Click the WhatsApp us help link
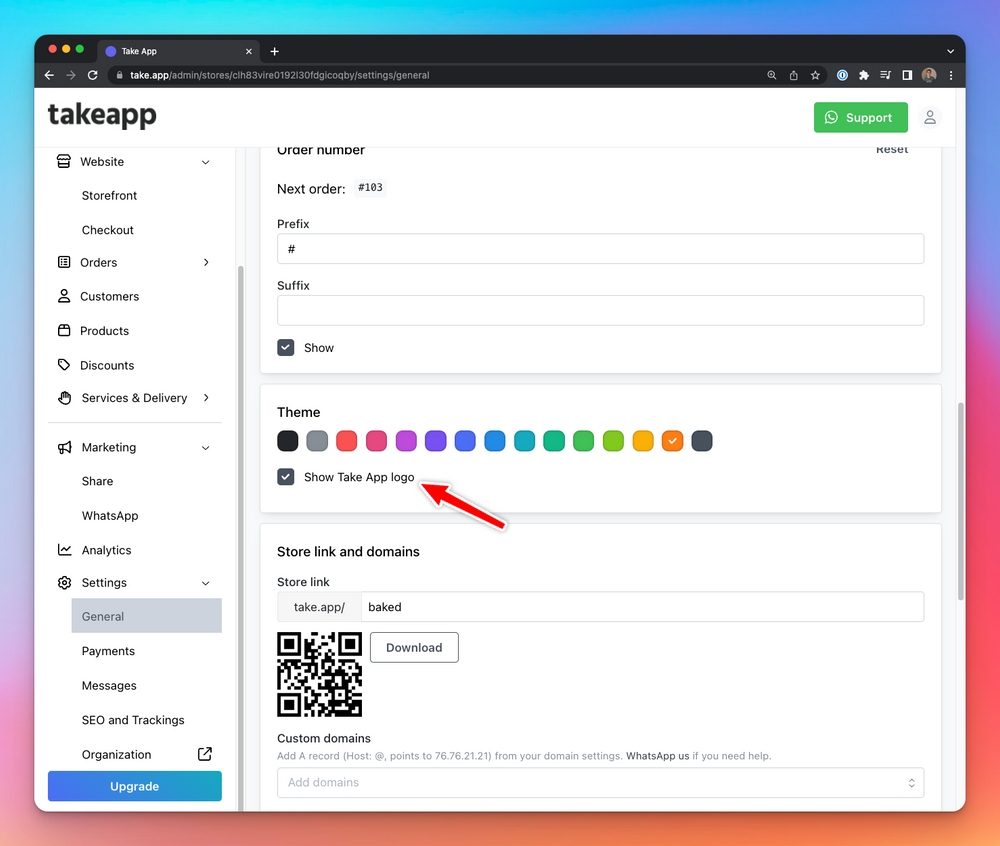The height and width of the screenshot is (846, 1000). [x=658, y=755]
